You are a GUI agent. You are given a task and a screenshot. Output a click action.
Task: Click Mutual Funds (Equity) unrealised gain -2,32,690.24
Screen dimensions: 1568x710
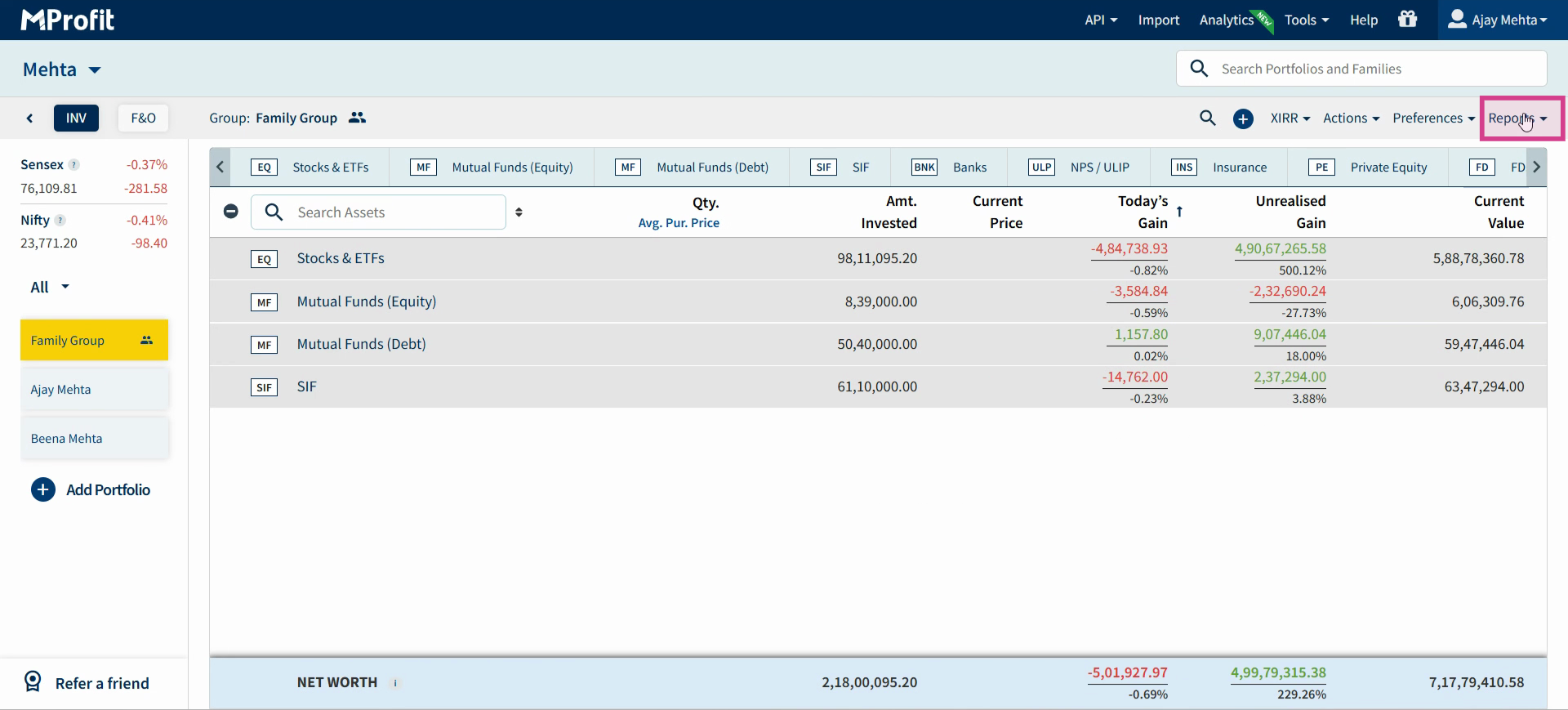1287,291
